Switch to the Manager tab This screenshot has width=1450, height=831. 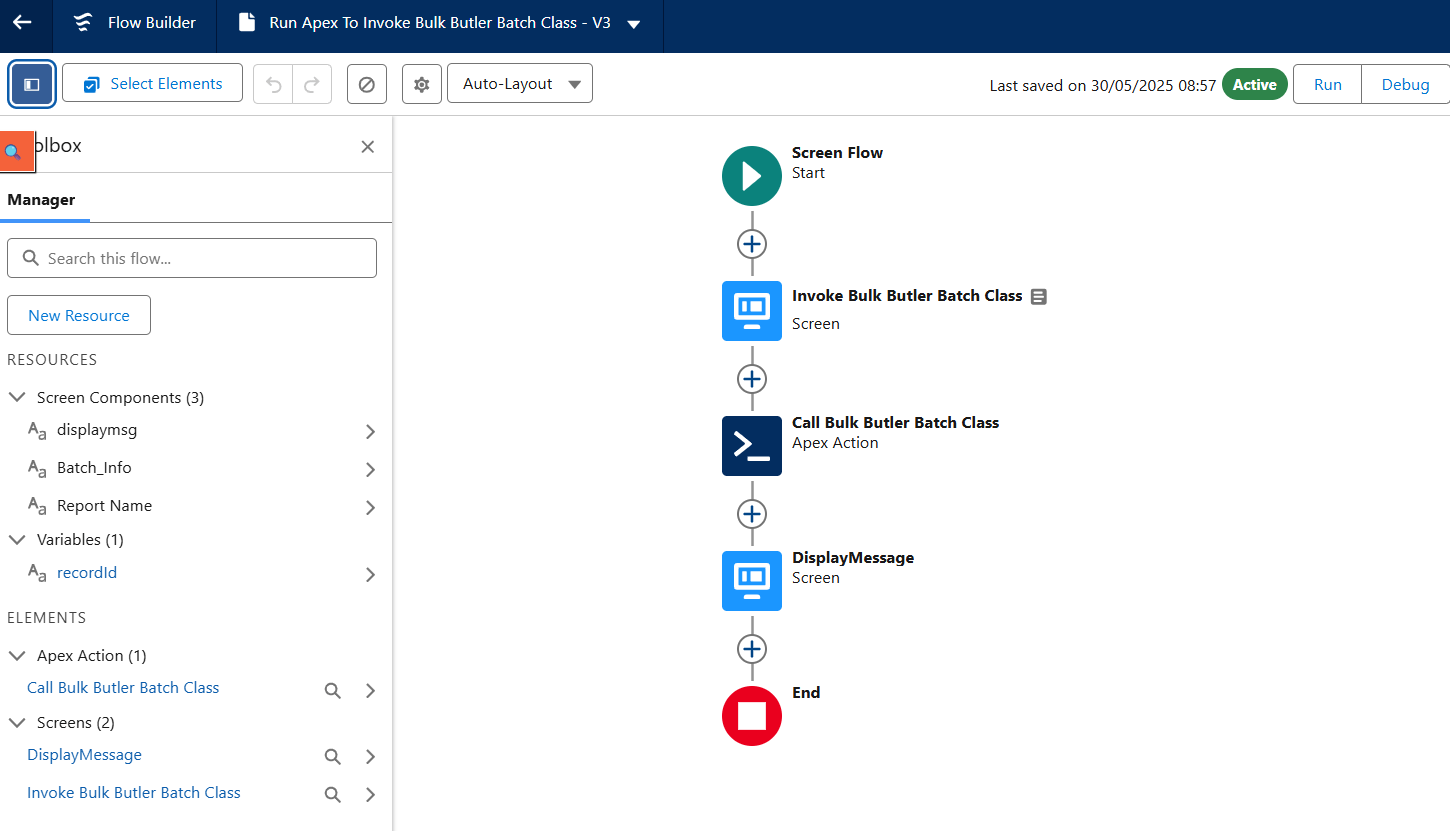click(x=41, y=199)
